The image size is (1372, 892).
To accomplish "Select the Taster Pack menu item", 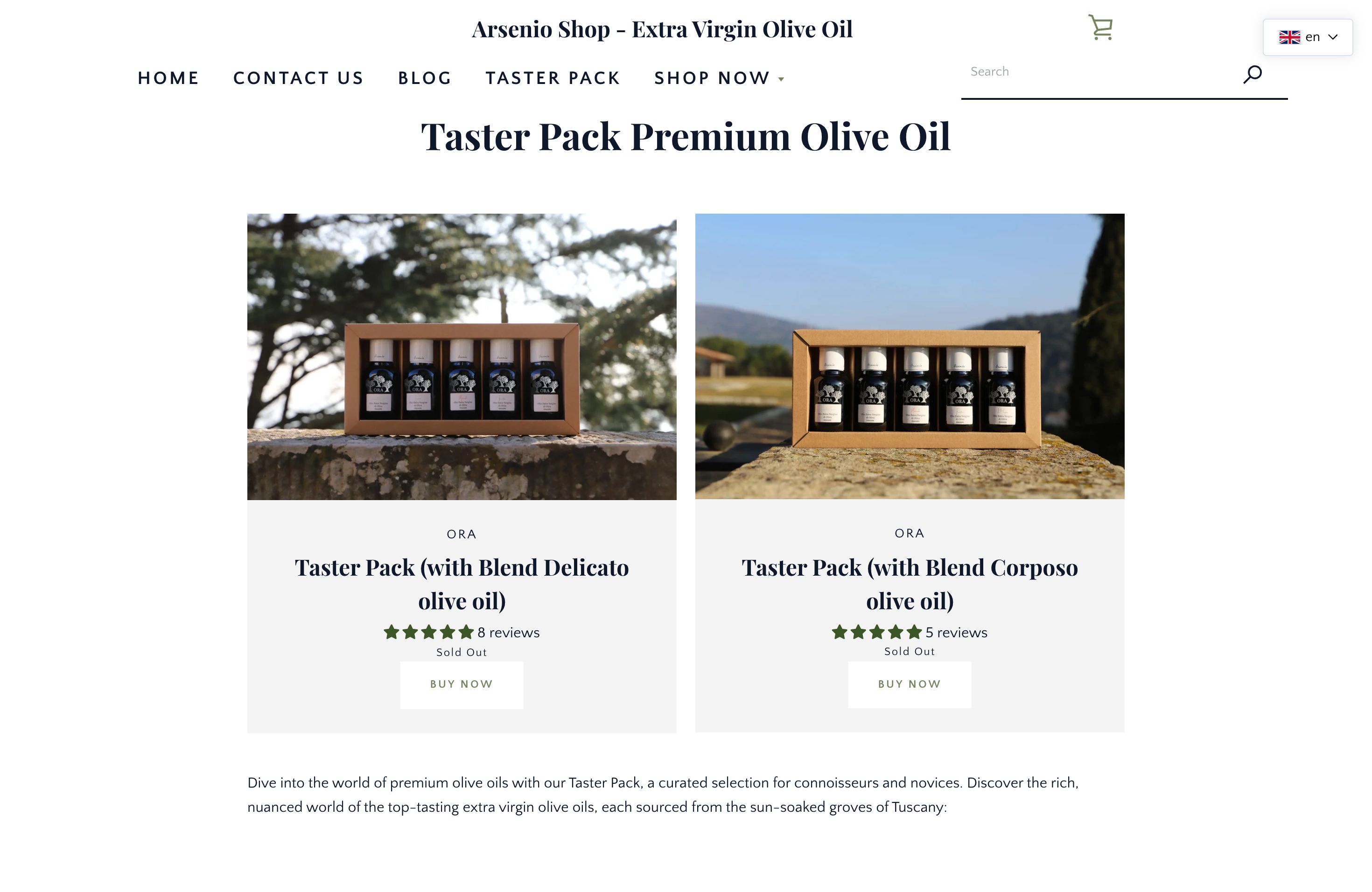I will pos(553,78).
